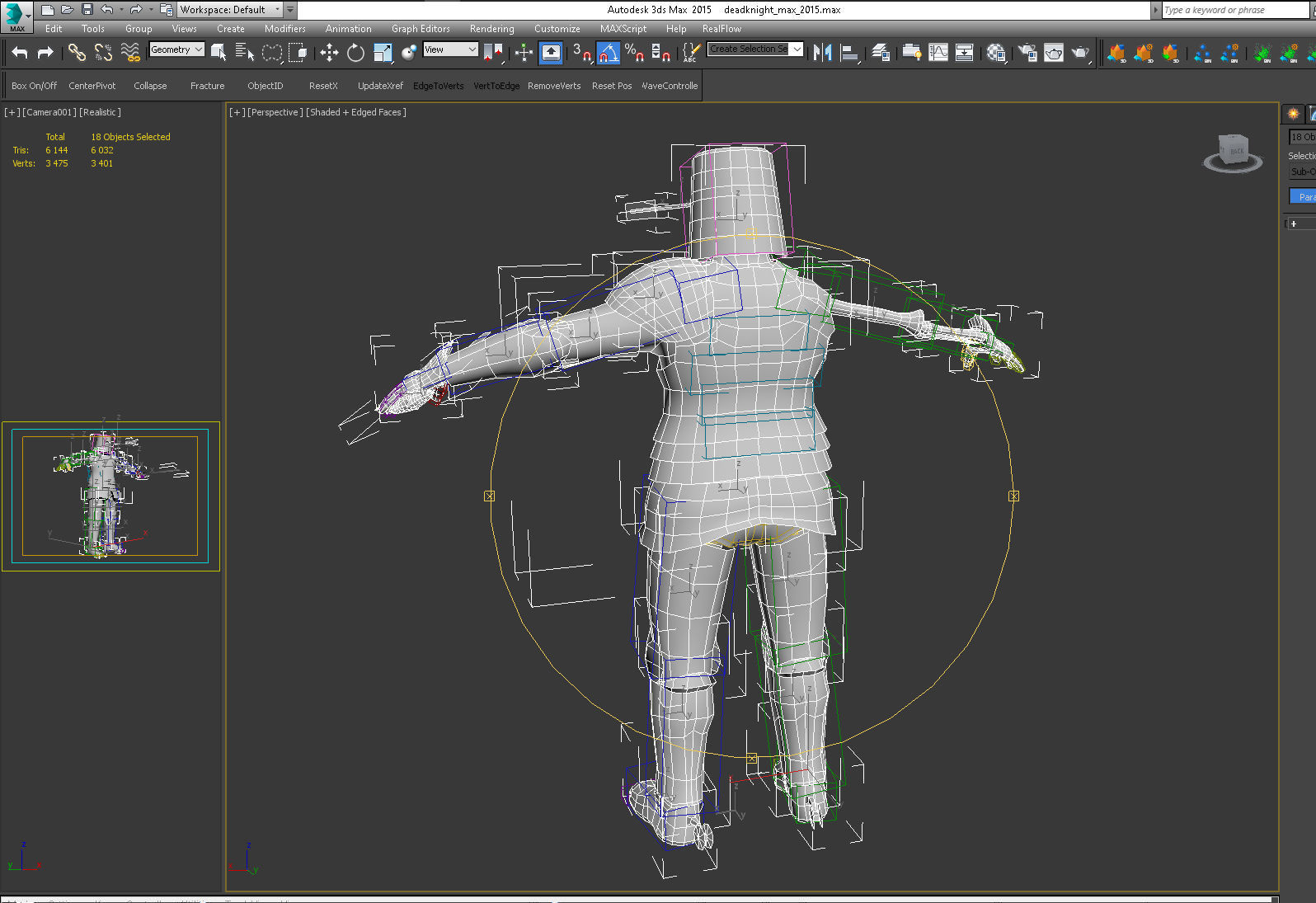
Task: Activate the Select and Scale tool
Action: coord(383,53)
